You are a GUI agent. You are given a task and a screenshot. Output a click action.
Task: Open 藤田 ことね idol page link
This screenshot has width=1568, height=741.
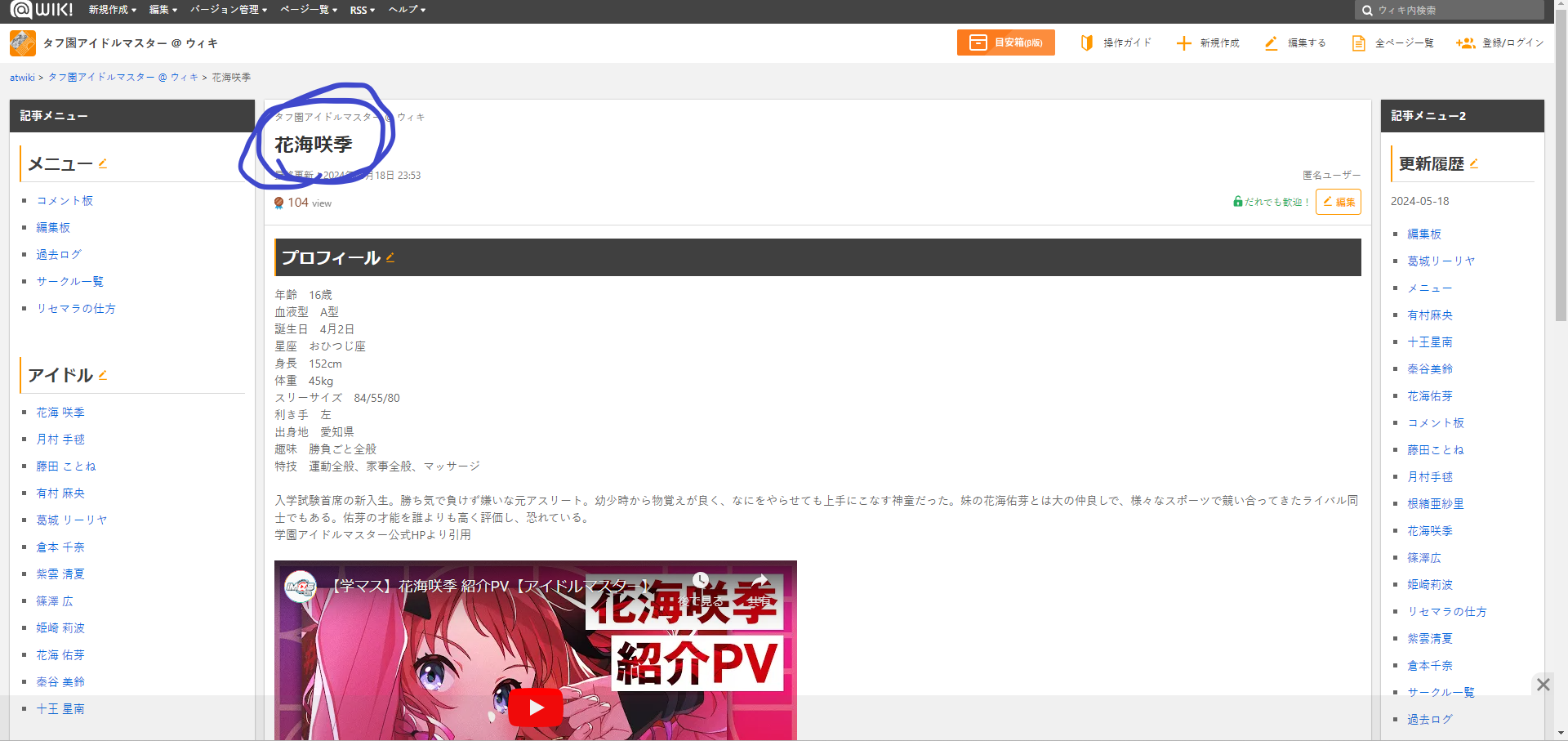click(x=66, y=466)
